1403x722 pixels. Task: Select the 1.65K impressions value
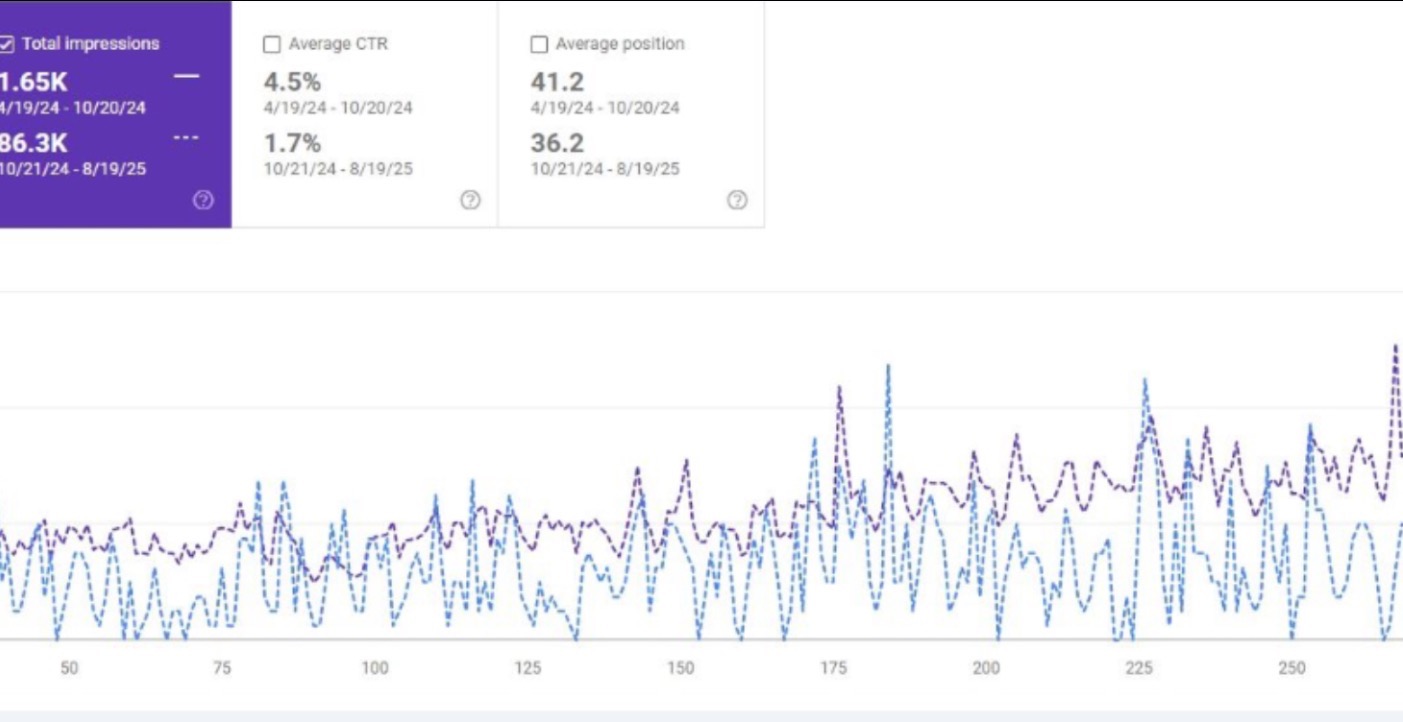[x=33, y=82]
